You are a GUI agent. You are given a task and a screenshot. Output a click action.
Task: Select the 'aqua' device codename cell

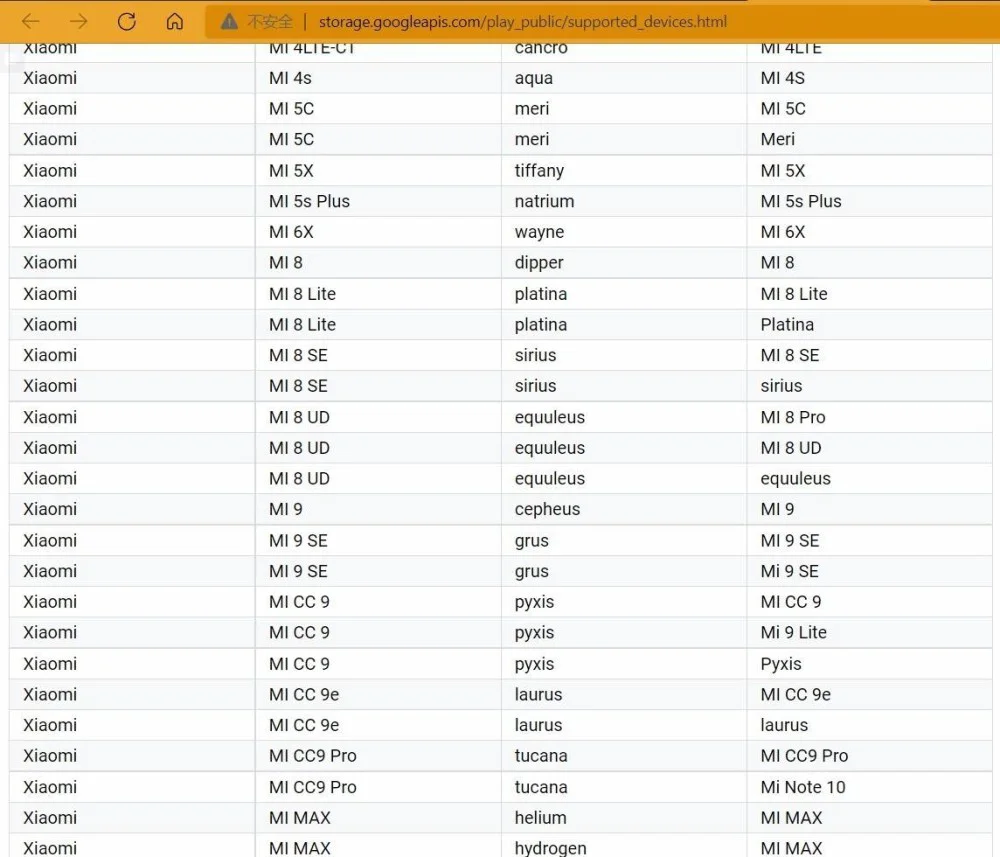coord(624,78)
